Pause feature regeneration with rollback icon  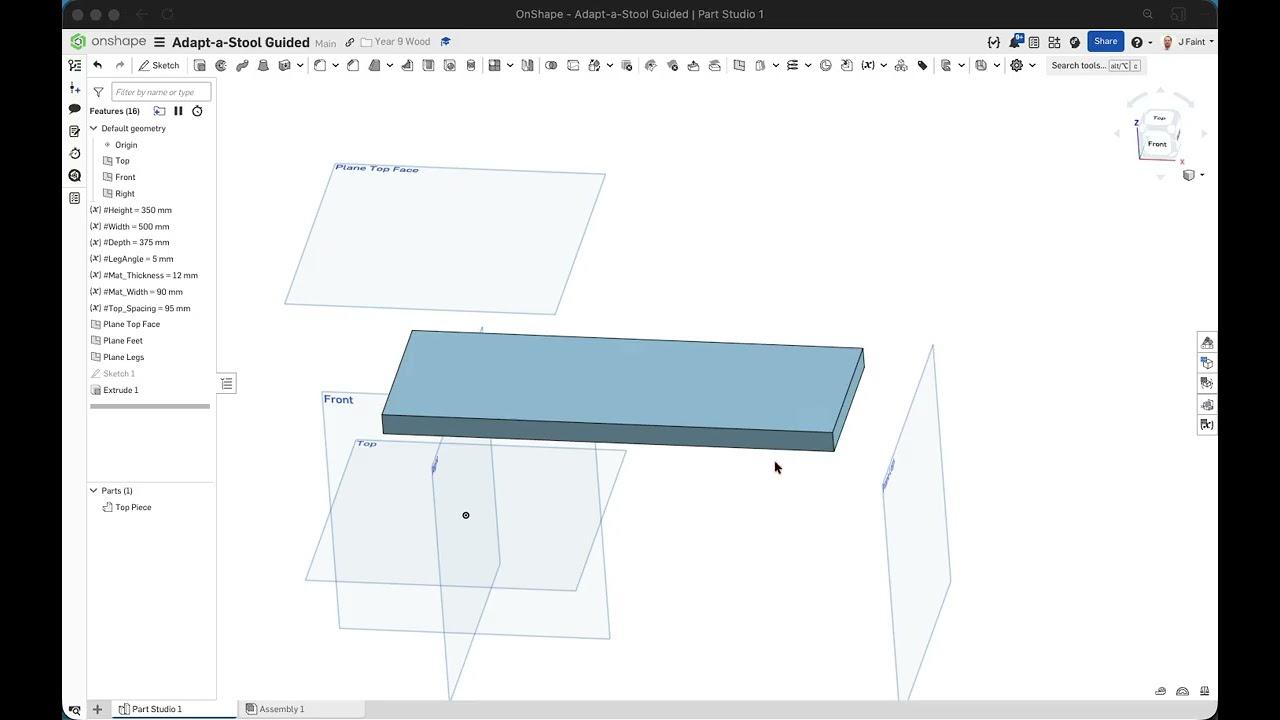click(178, 111)
